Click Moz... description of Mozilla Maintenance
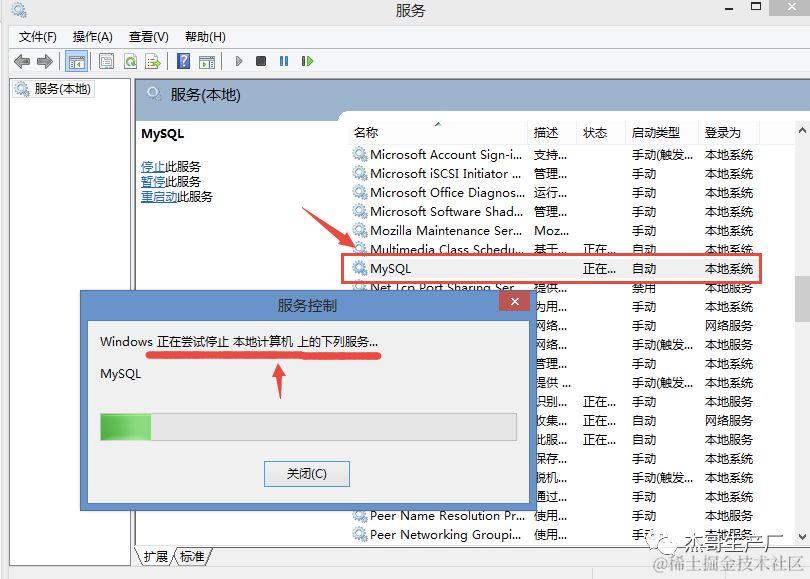The height and width of the screenshot is (579, 810). (x=551, y=230)
